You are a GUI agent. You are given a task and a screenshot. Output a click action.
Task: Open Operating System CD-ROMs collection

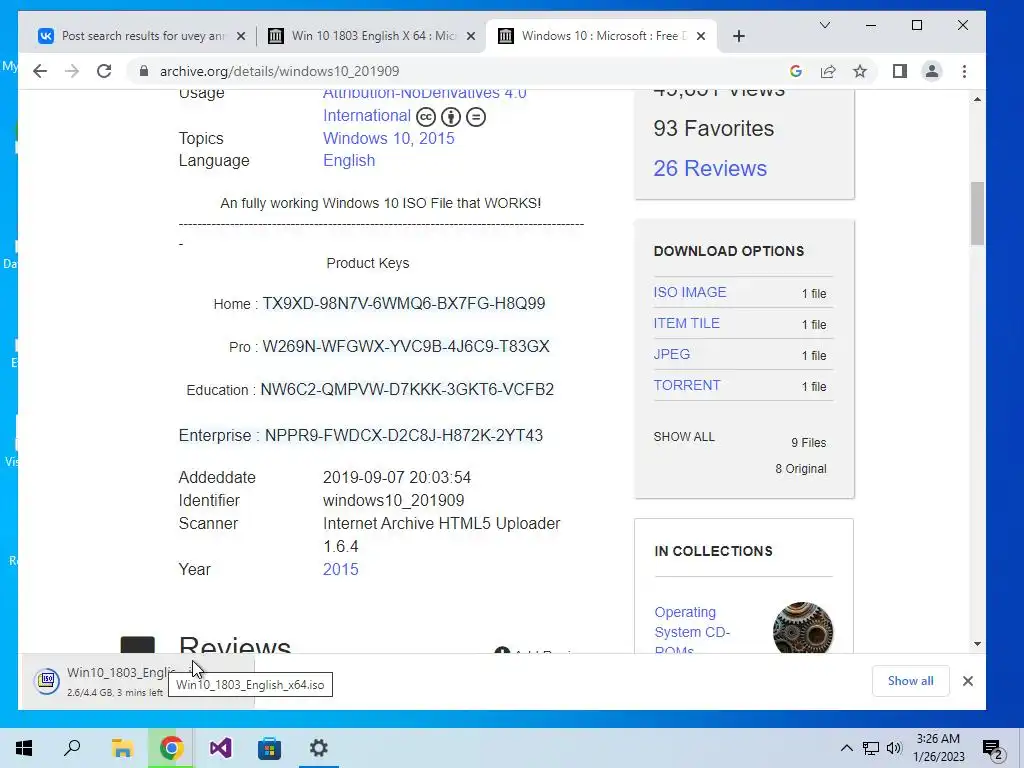(692, 632)
